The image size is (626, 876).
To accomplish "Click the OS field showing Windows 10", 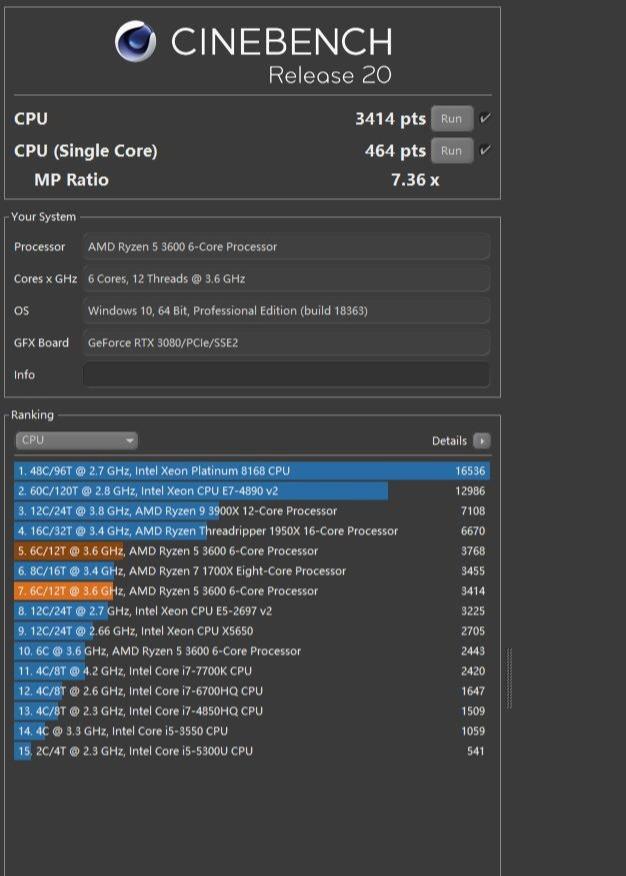I will (x=286, y=310).
